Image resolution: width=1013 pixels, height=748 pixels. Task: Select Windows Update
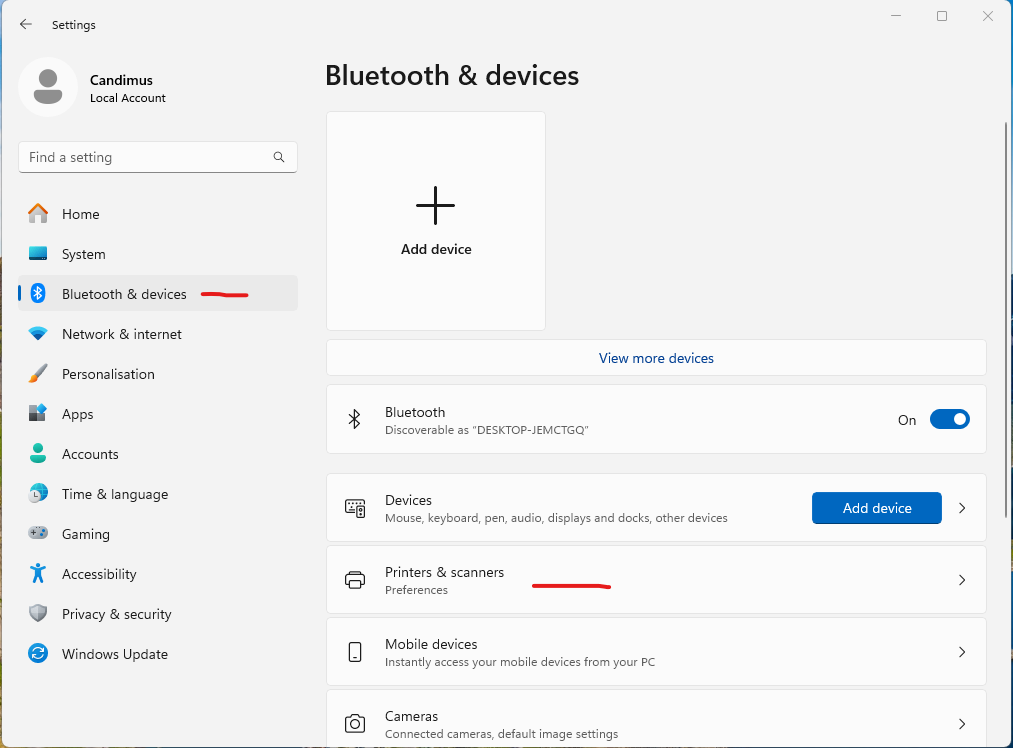pos(158,654)
